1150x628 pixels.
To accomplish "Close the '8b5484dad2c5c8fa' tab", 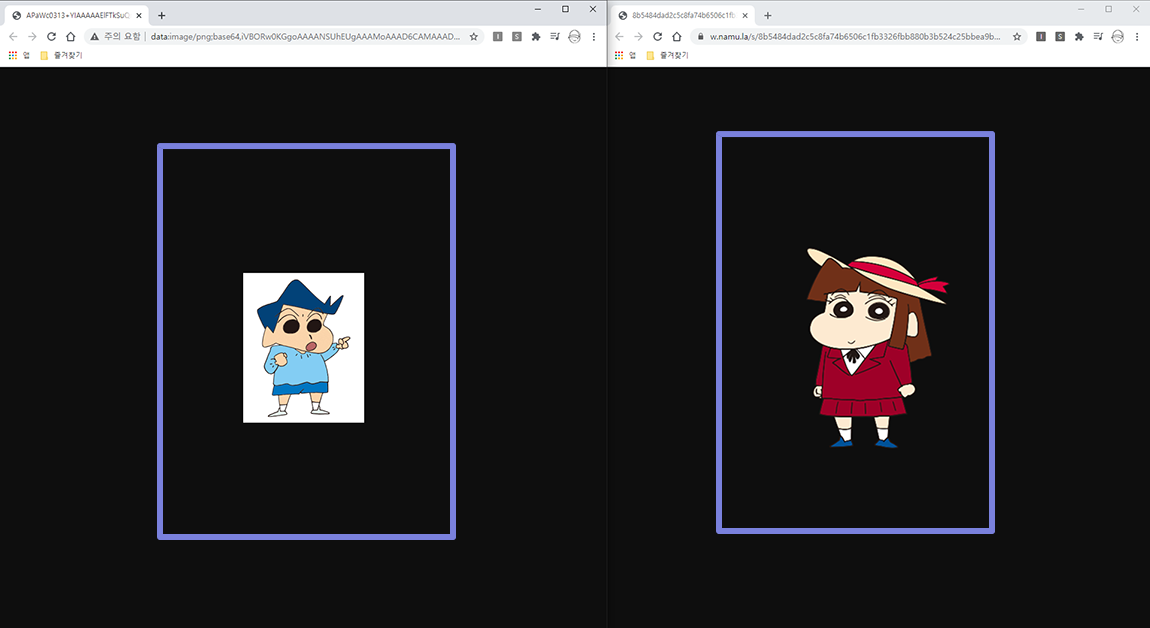I will click(744, 15).
